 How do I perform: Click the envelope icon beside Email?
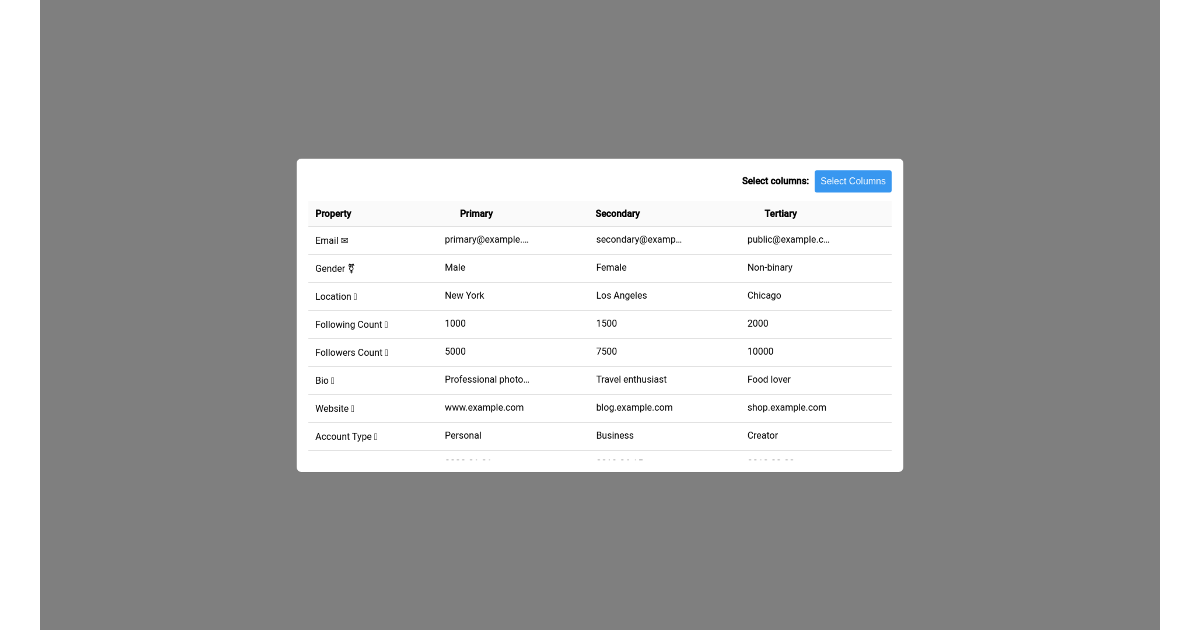[345, 241]
